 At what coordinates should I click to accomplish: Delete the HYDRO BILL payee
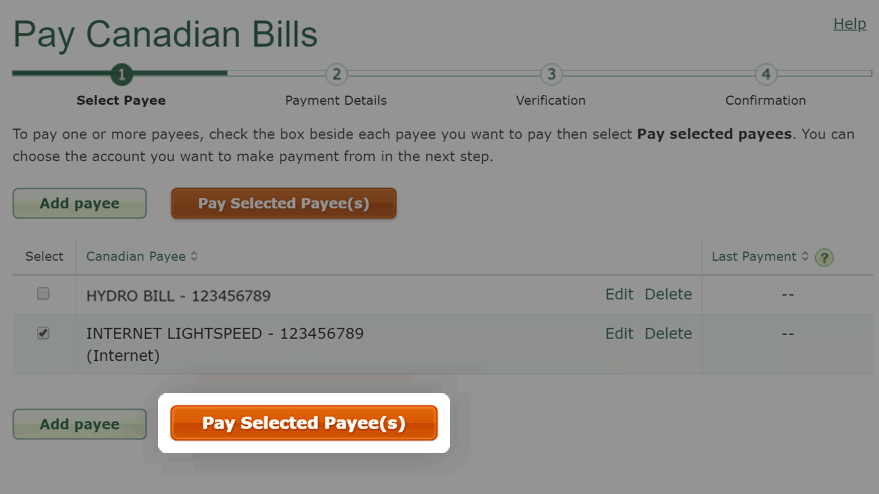tap(668, 294)
